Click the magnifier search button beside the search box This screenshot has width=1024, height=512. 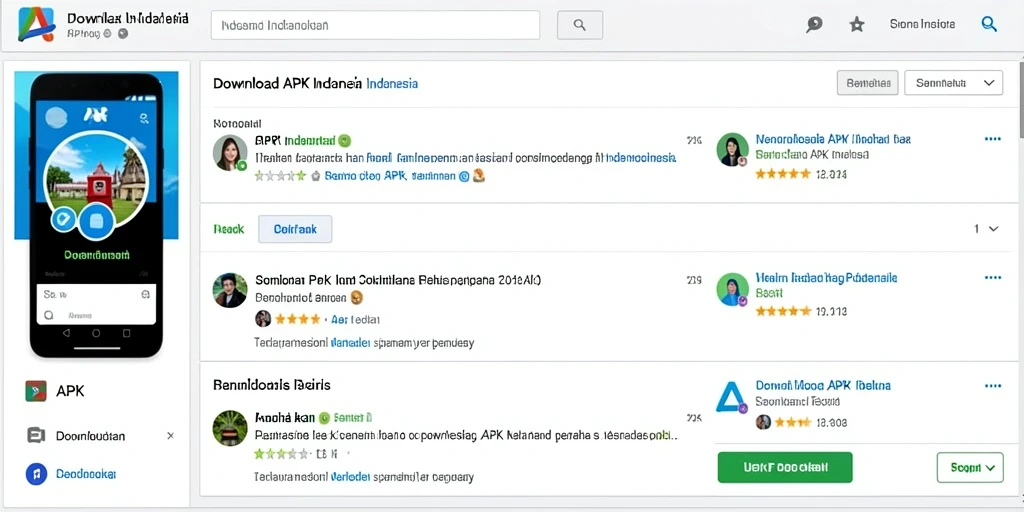tap(580, 25)
